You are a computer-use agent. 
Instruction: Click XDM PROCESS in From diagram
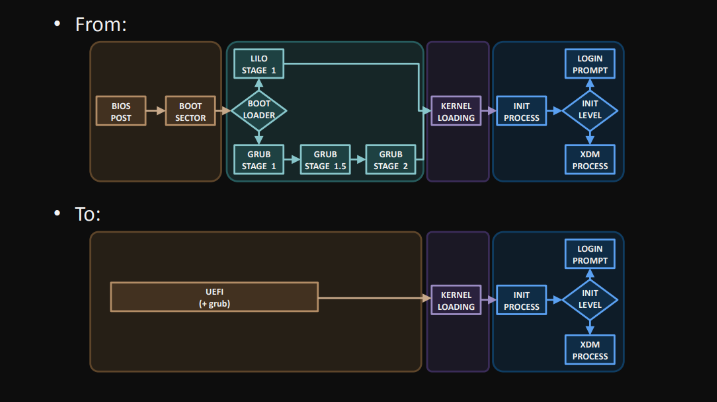[590, 160]
